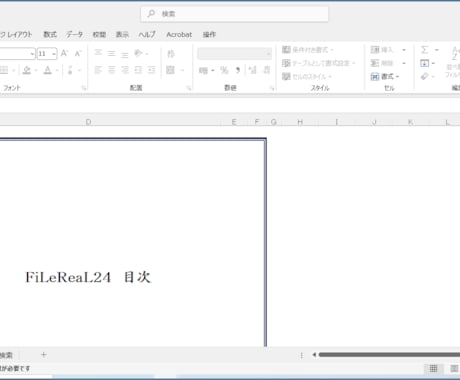Click the Clear eraser icon
460x380 pixels.
[424, 77]
